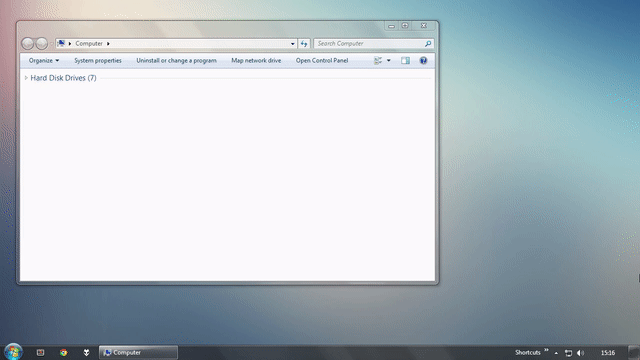Image resolution: width=640 pixels, height=360 pixels.
Task: Click the arrow before Computer in breadcrumb
Action: point(70,44)
